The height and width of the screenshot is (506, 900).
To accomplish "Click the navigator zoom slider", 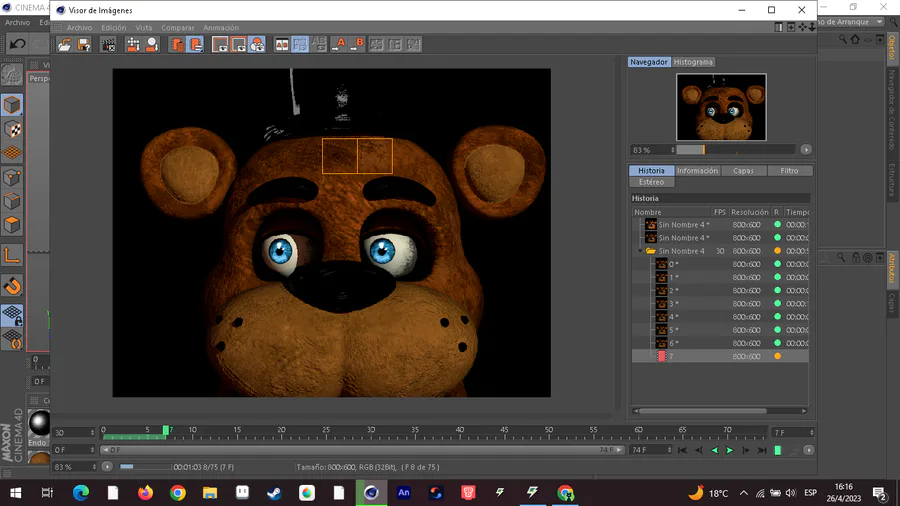I will [736, 150].
